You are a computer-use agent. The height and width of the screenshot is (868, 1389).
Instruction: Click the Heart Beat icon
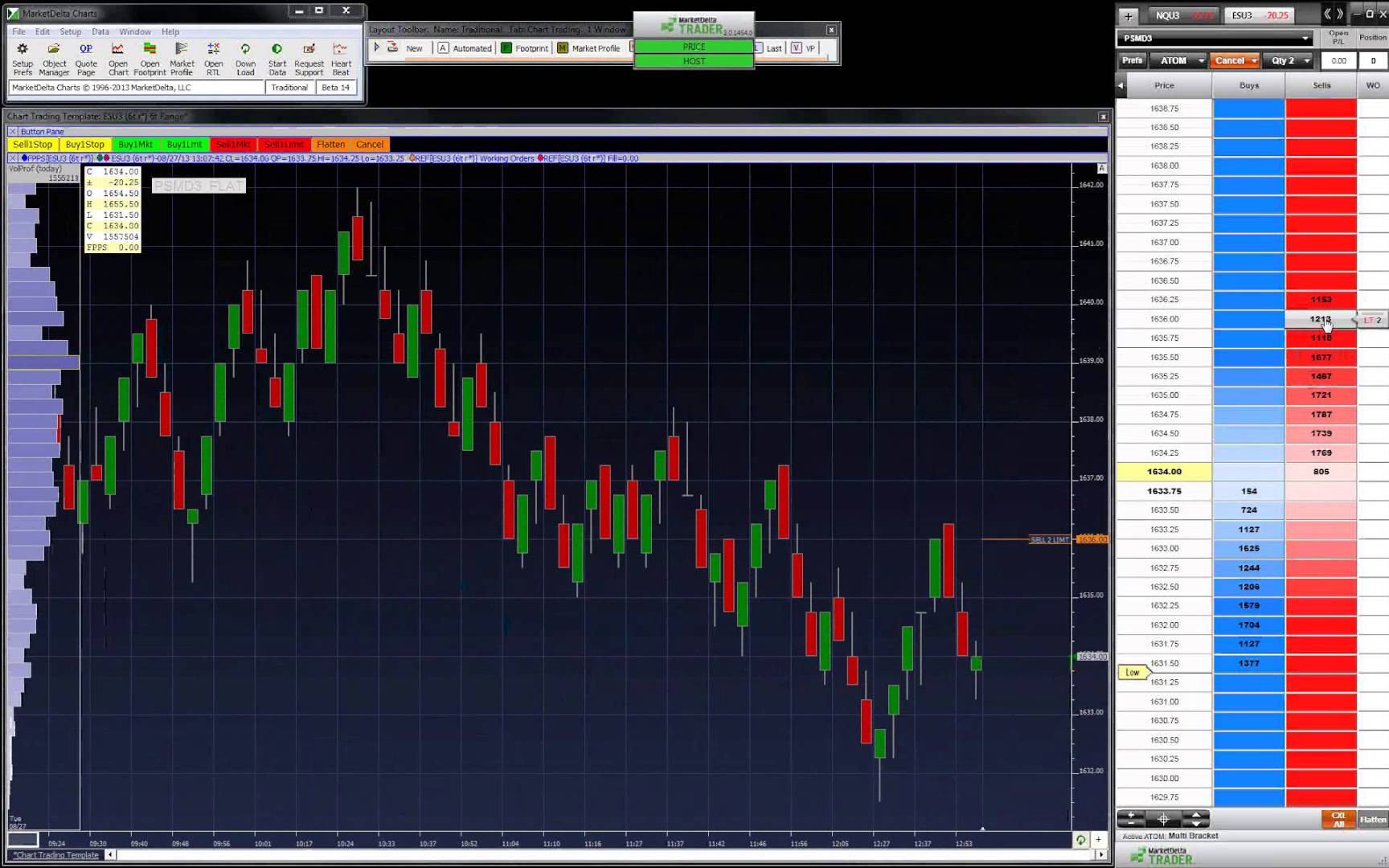point(341,59)
